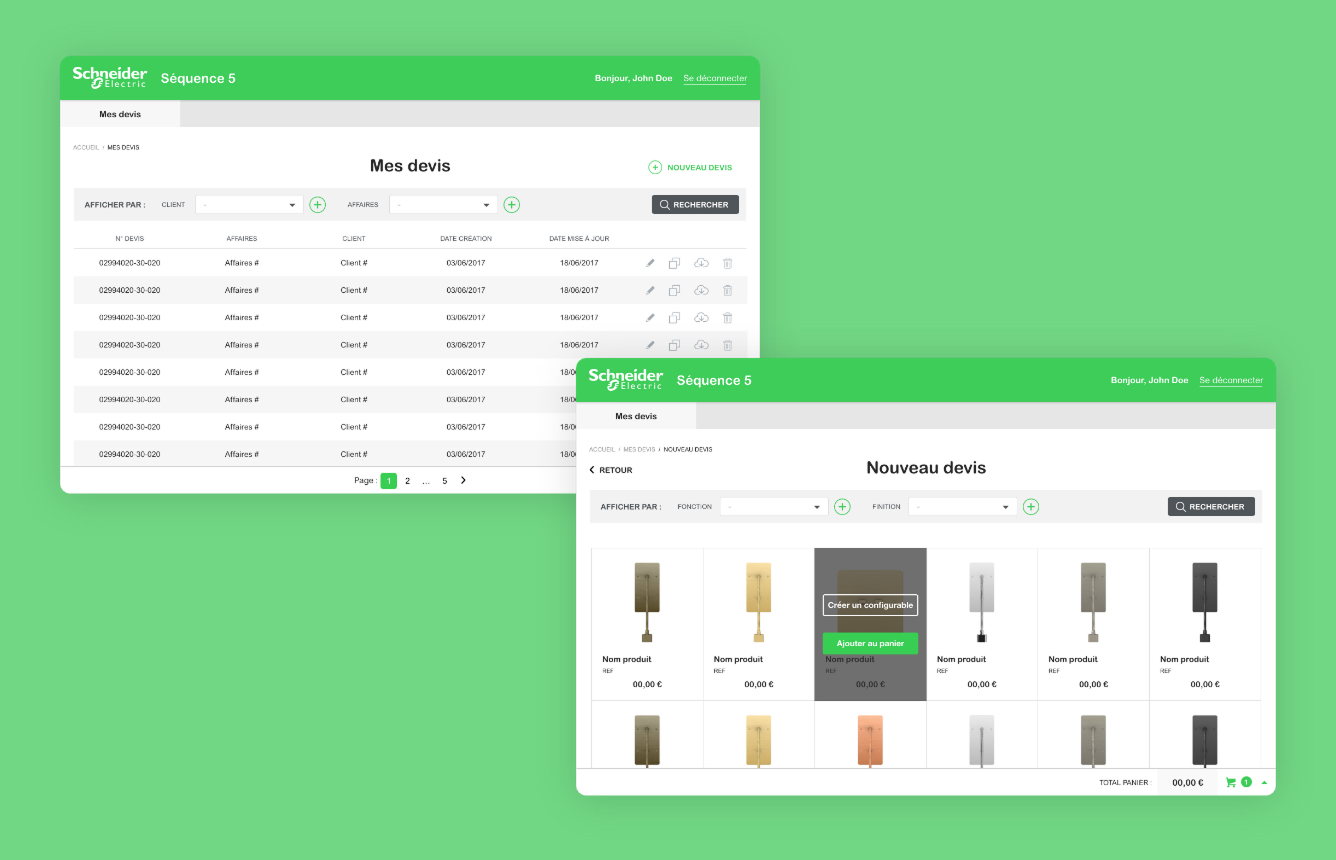This screenshot has width=1336, height=860.
Task: Collapse the cart panel with the chevron arrow
Action: click(x=1264, y=781)
